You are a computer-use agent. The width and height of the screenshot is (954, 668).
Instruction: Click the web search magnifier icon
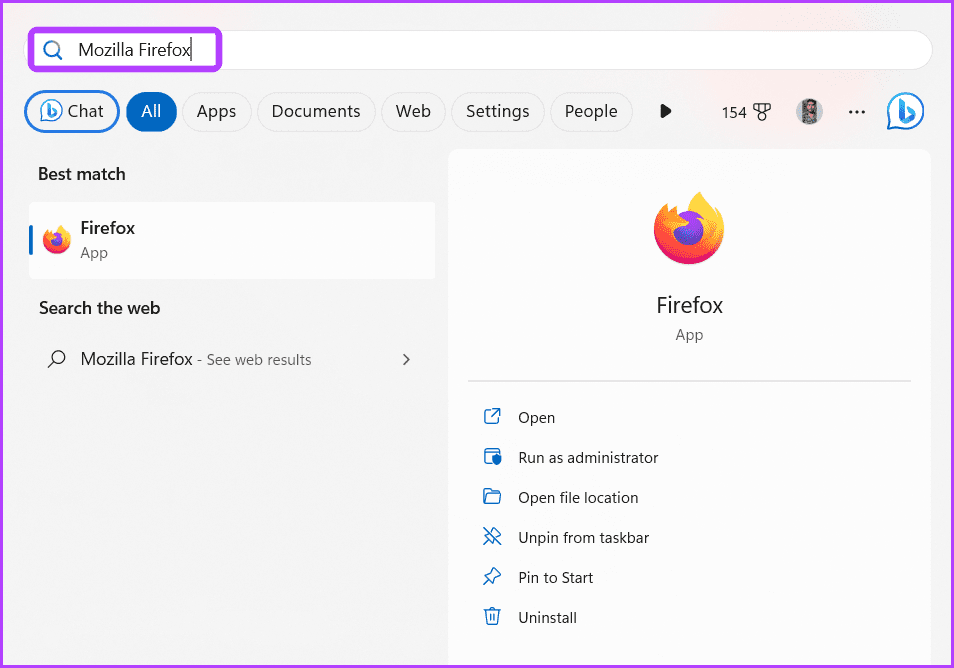click(x=57, y=359)
